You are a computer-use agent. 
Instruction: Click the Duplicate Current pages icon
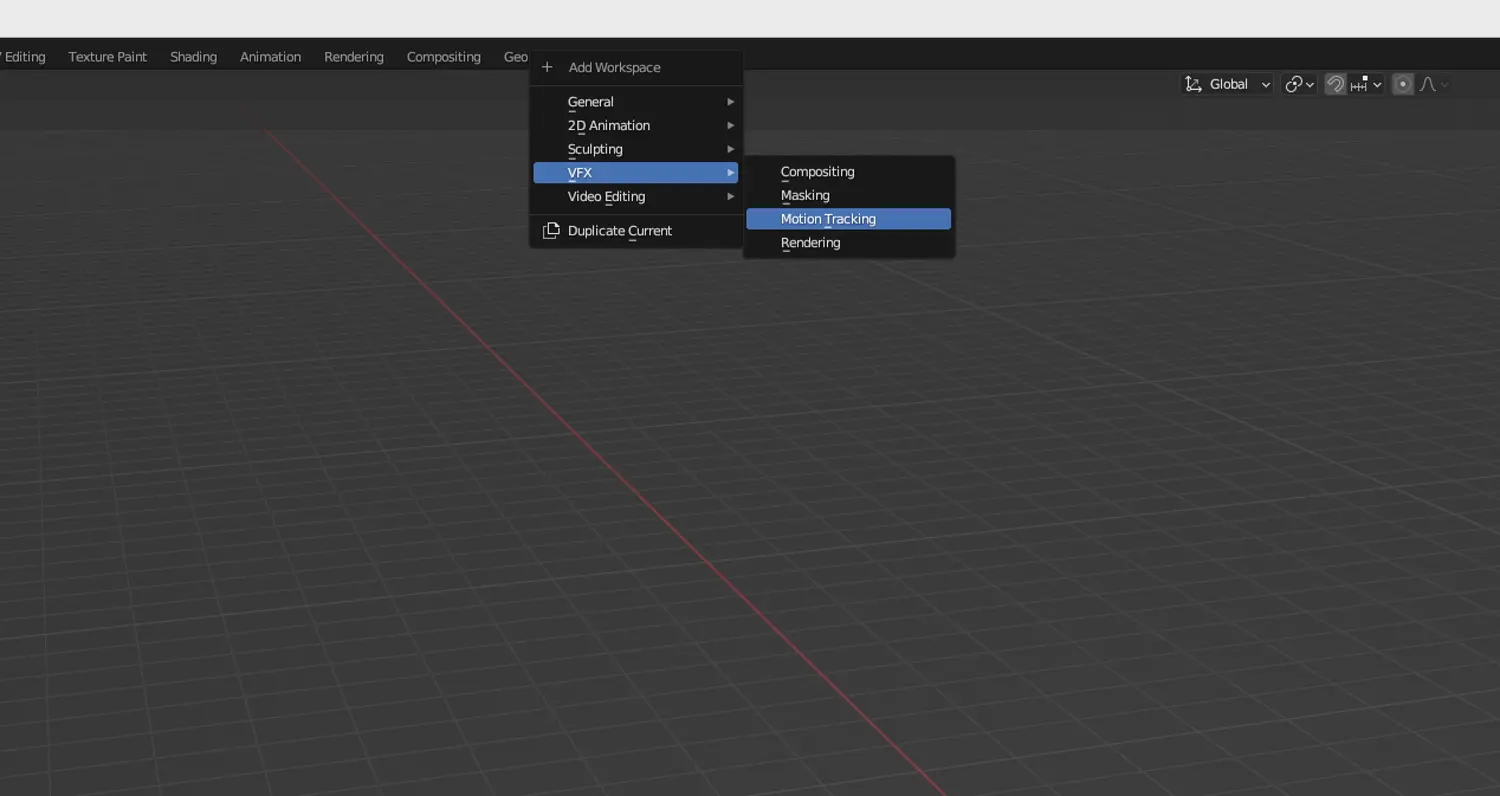551,231
